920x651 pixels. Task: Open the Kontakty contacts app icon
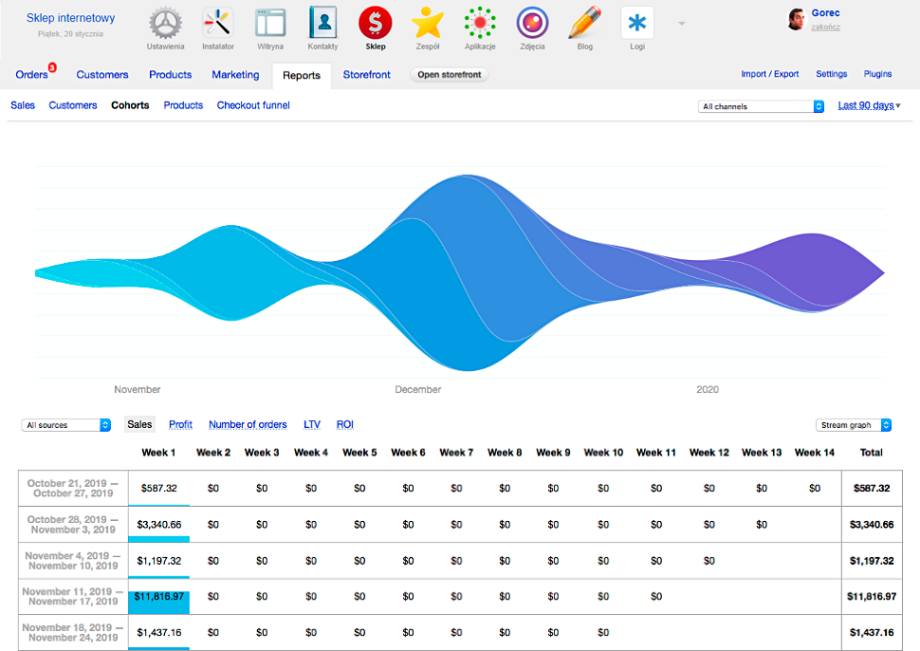[x=323, y=23]
